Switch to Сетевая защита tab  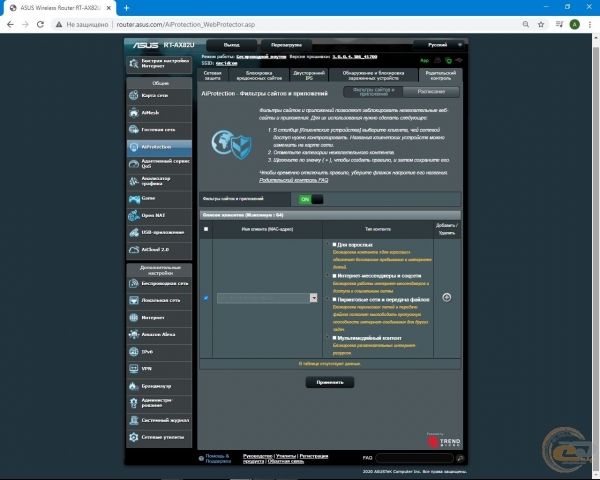(212, 75)
